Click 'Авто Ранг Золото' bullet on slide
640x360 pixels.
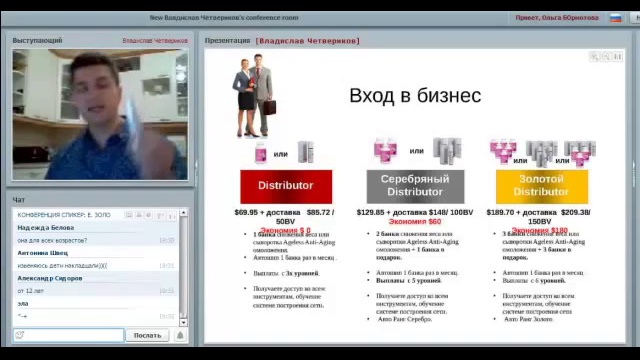pos(528,319)
